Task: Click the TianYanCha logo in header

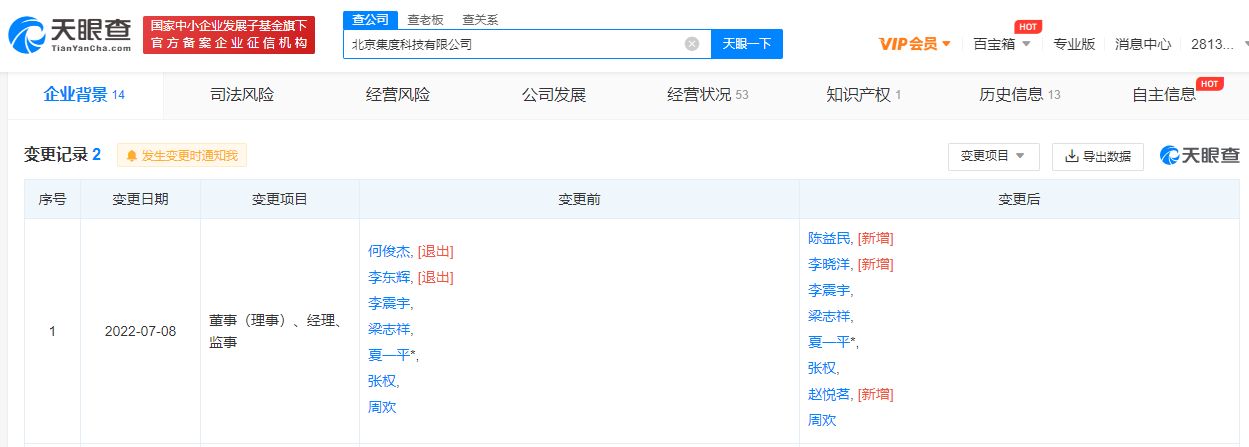Action: [69, 35]
